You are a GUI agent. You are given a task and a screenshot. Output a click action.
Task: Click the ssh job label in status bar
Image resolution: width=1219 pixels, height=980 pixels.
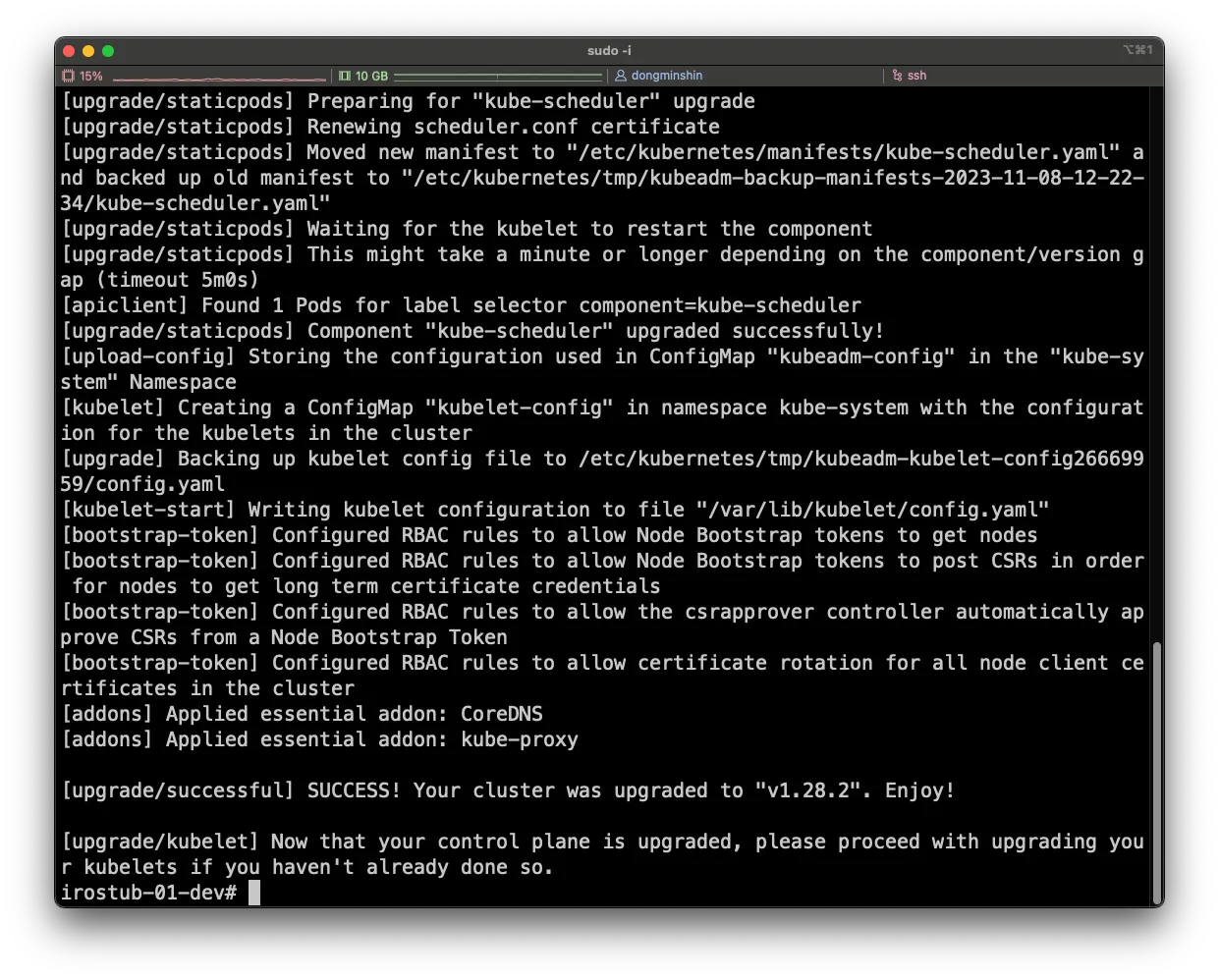pos(916,76)
